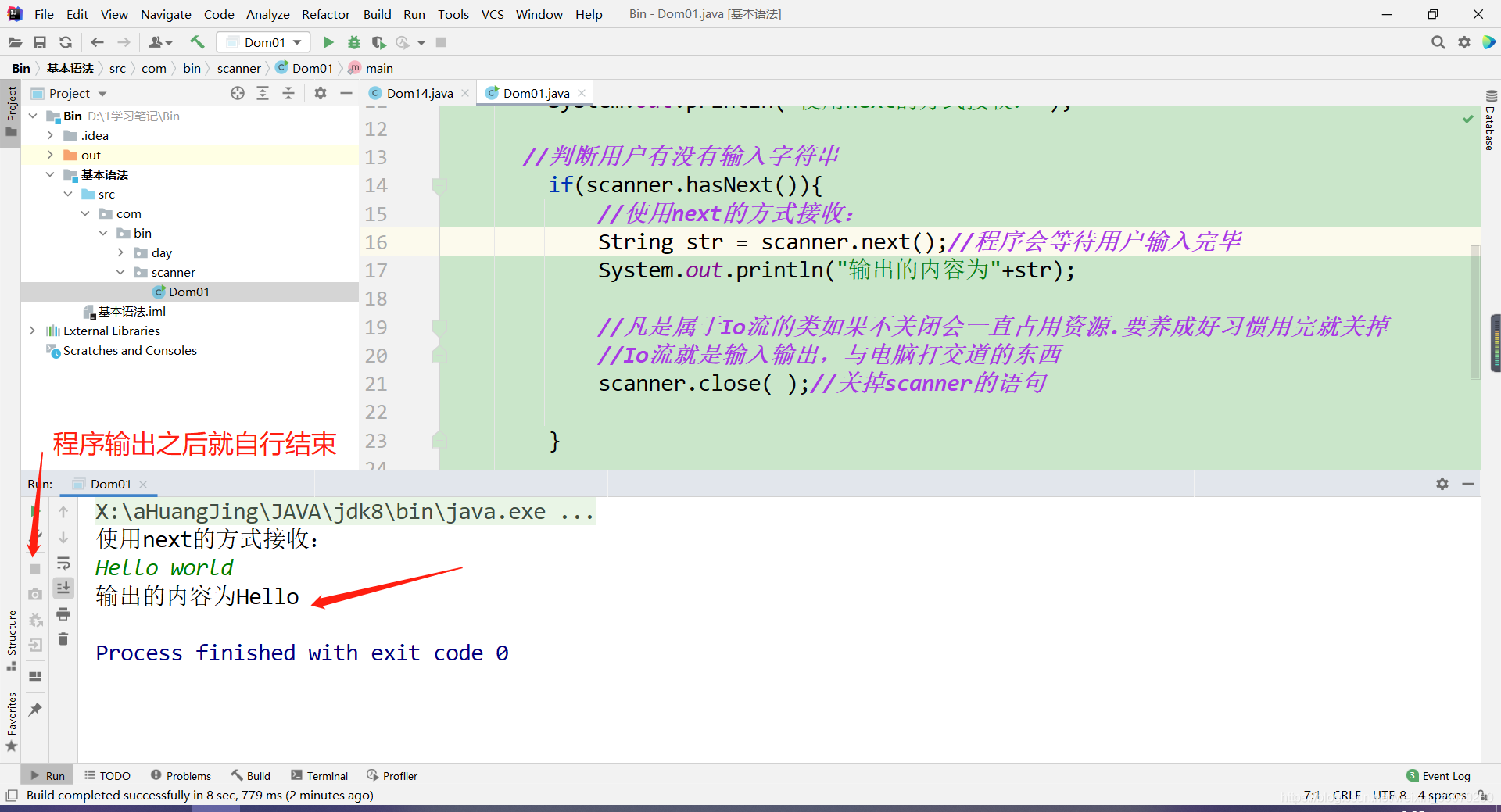The width and height of the screenshot is (1501, 812).
Task: Select Scratches and Consoles node
Action: click(130, 350)
